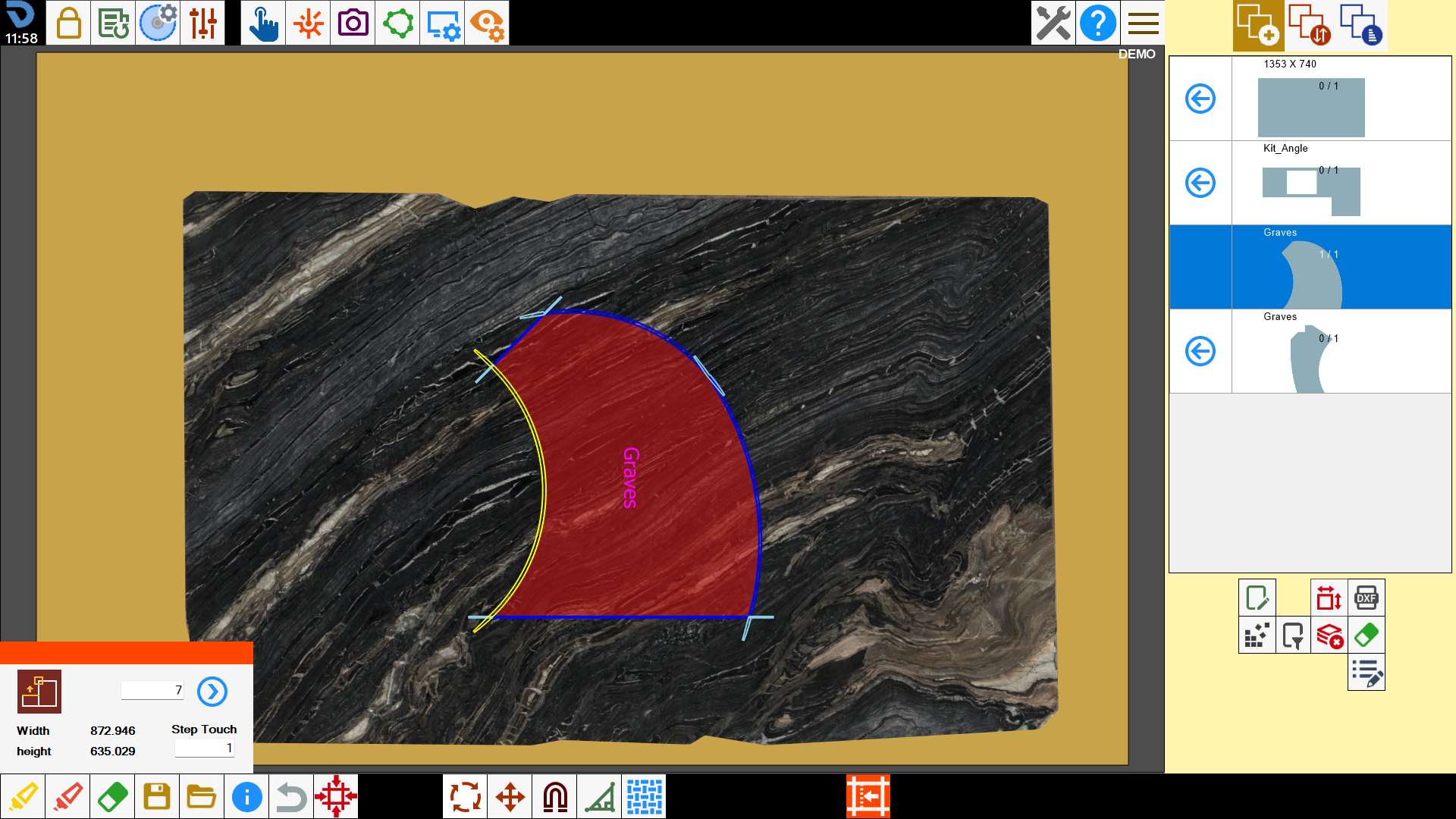This screenshot has height=819, width=1456.
Task: Place the Kit_Angle piece with its arrow
Action: [1200, 183]
